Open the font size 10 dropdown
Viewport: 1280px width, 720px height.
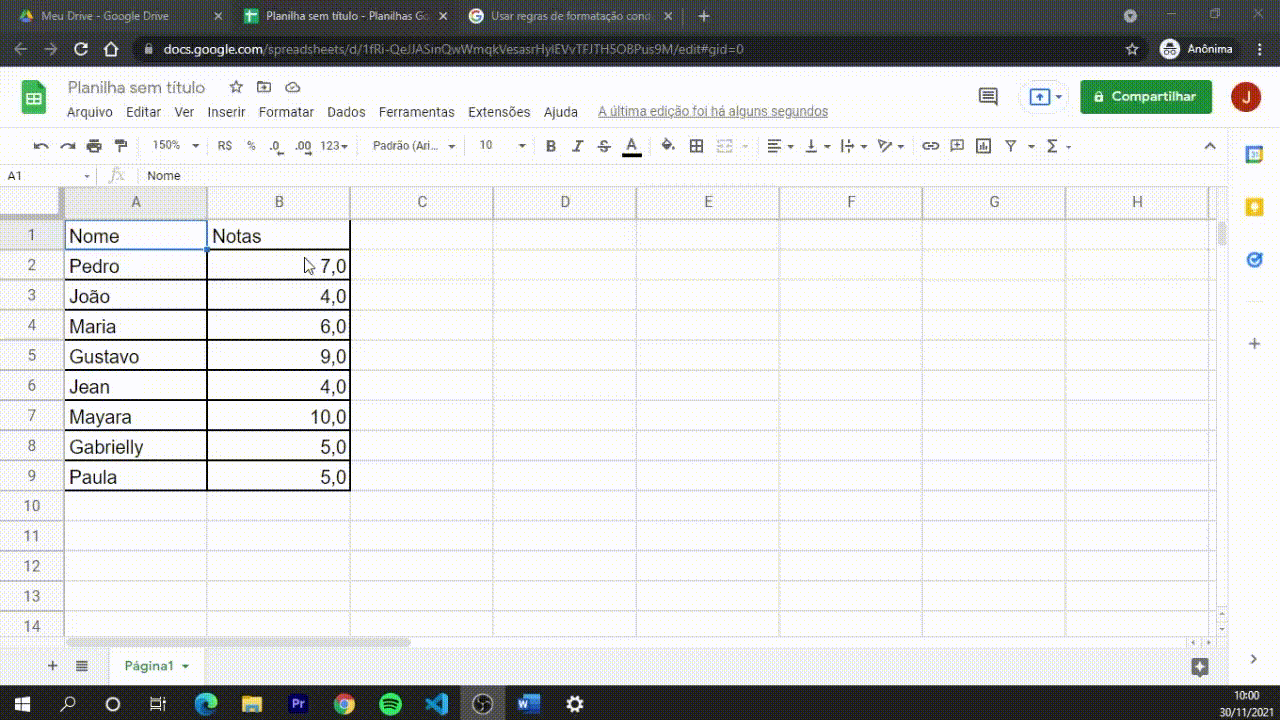coord(502,146)
